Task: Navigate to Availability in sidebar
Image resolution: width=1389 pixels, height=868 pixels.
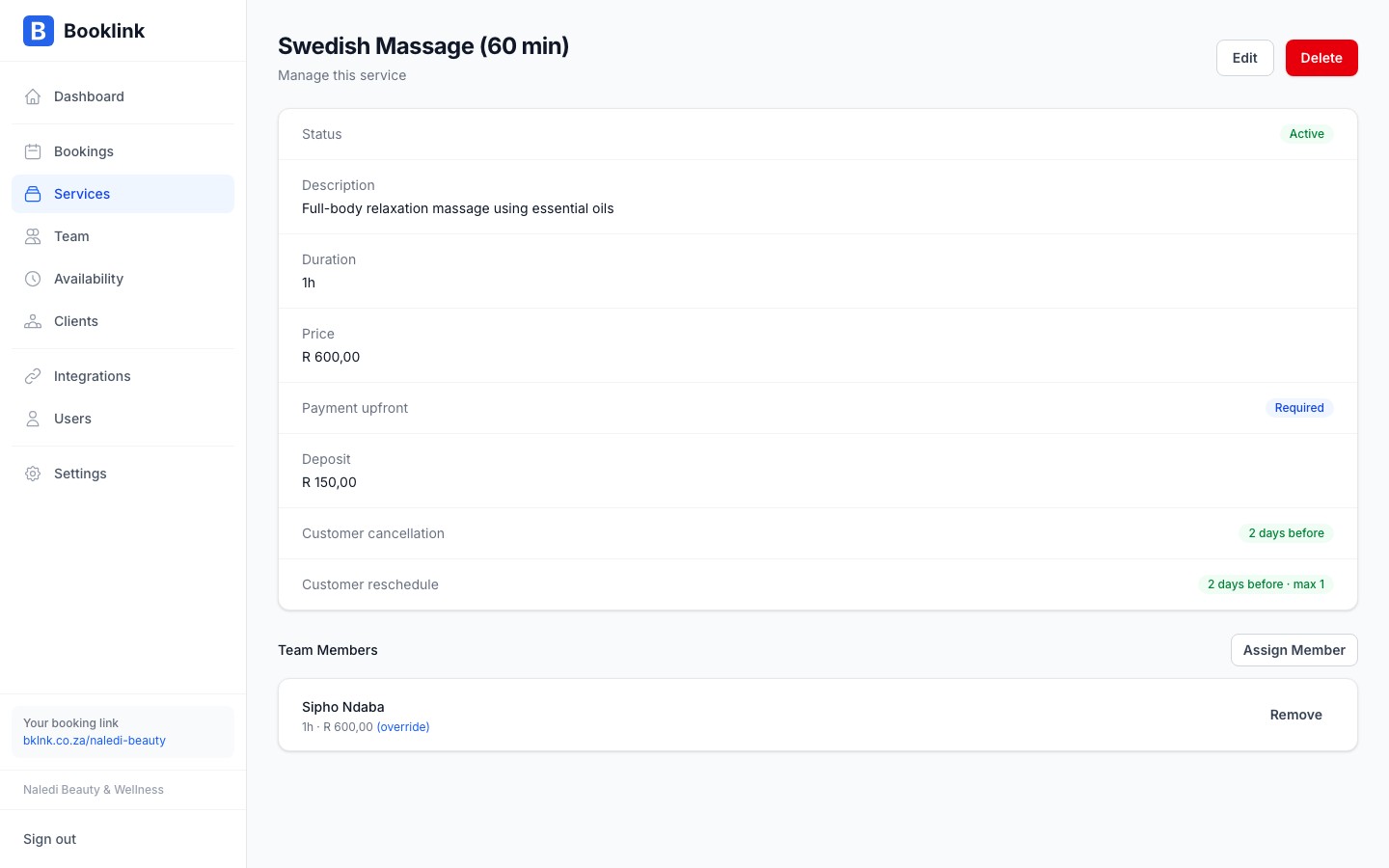Action: click(89, 279)
